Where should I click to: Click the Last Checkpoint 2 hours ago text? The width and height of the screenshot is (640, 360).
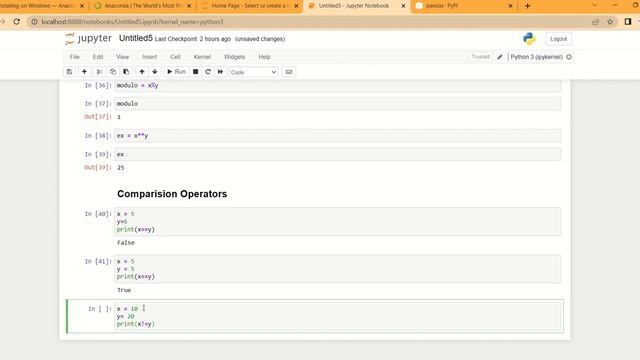[193, 39]
